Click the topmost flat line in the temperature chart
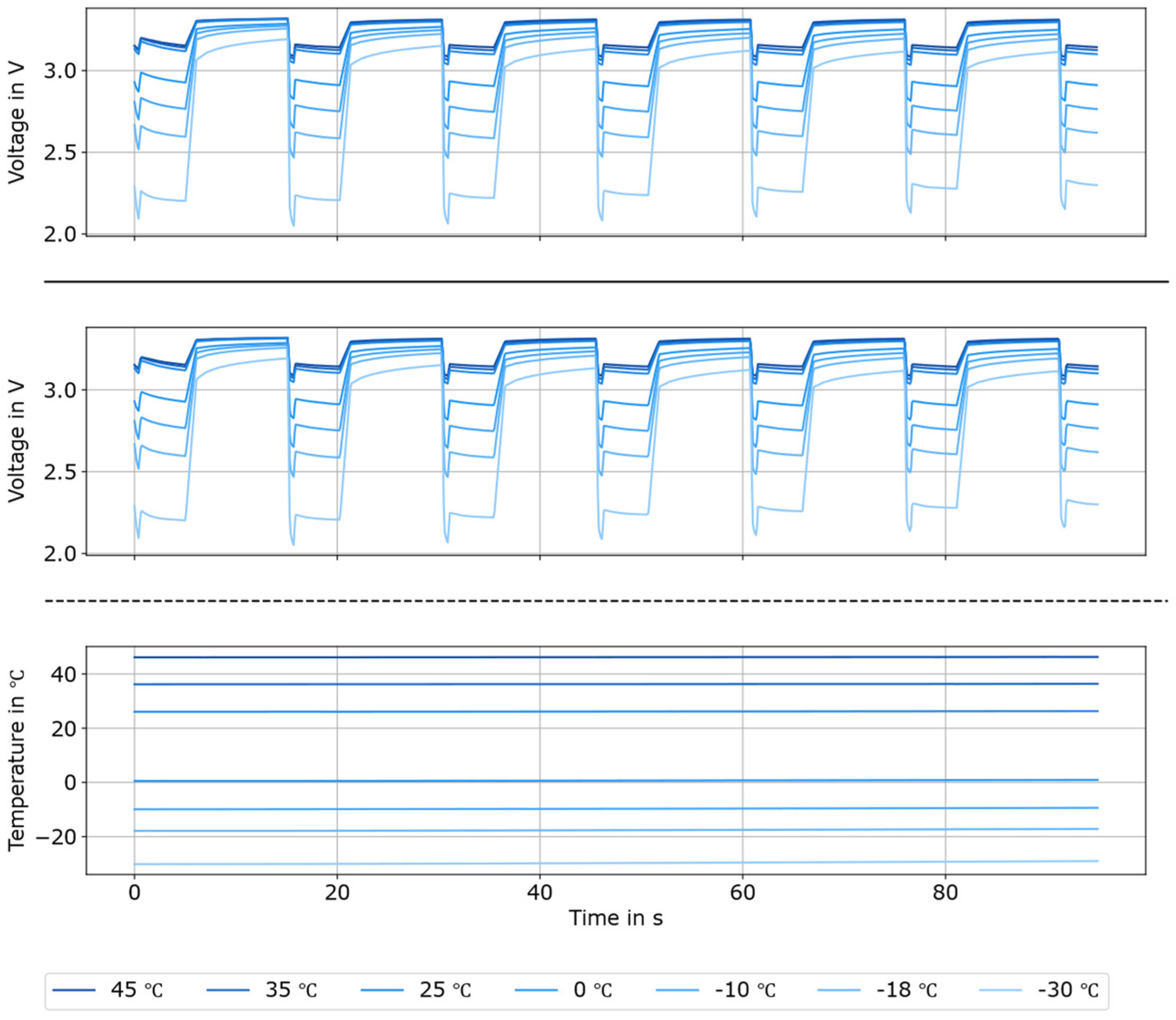Screen dimensions: 1176x1020 [616, 657]
